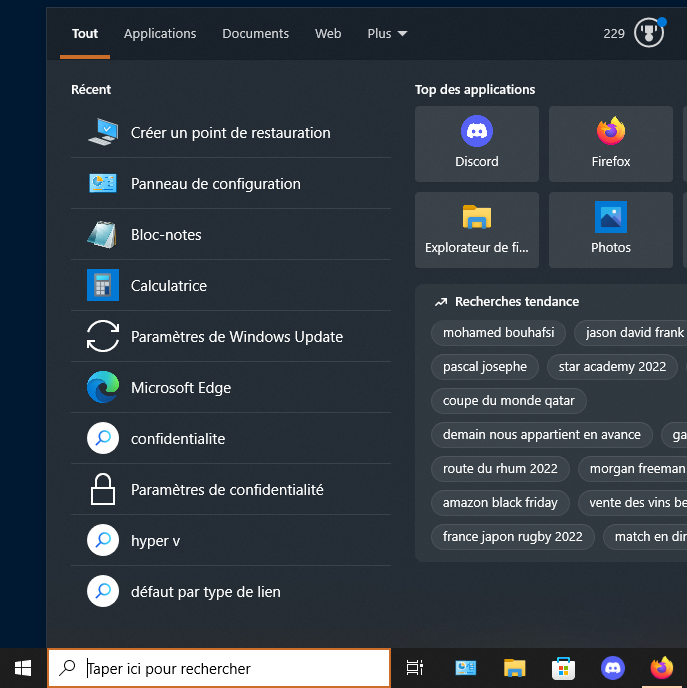Search trending match en direct chip
This screenshot has width=687, height=688.
[645, 537]
